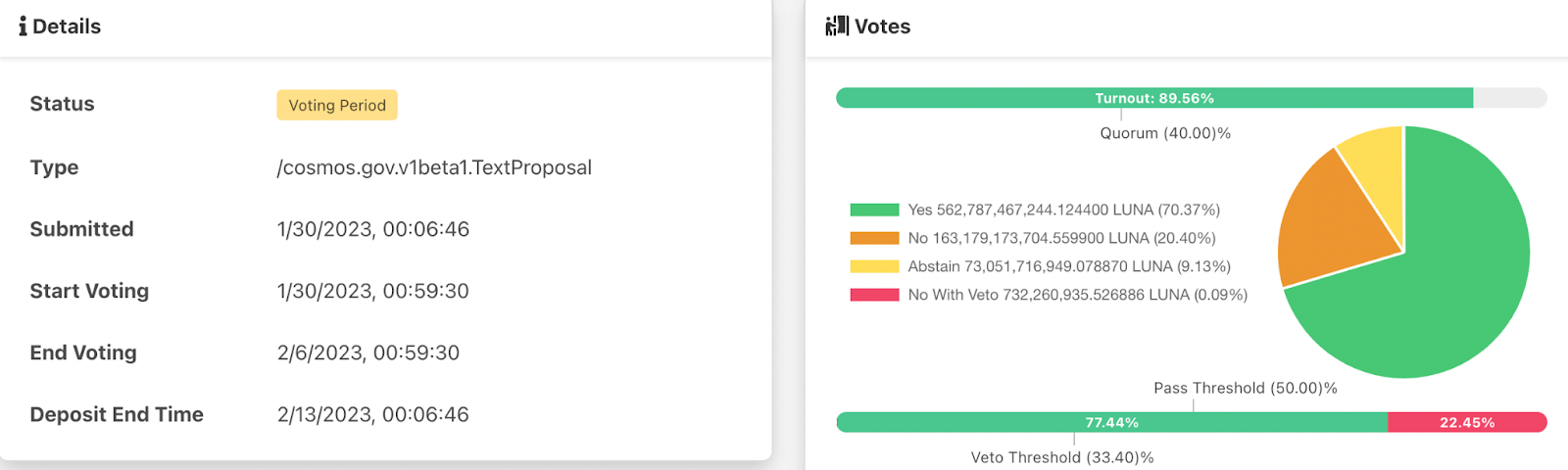Click the TextProposal type value
This screenshot has height=470, width=1568.
pos(434,167)
